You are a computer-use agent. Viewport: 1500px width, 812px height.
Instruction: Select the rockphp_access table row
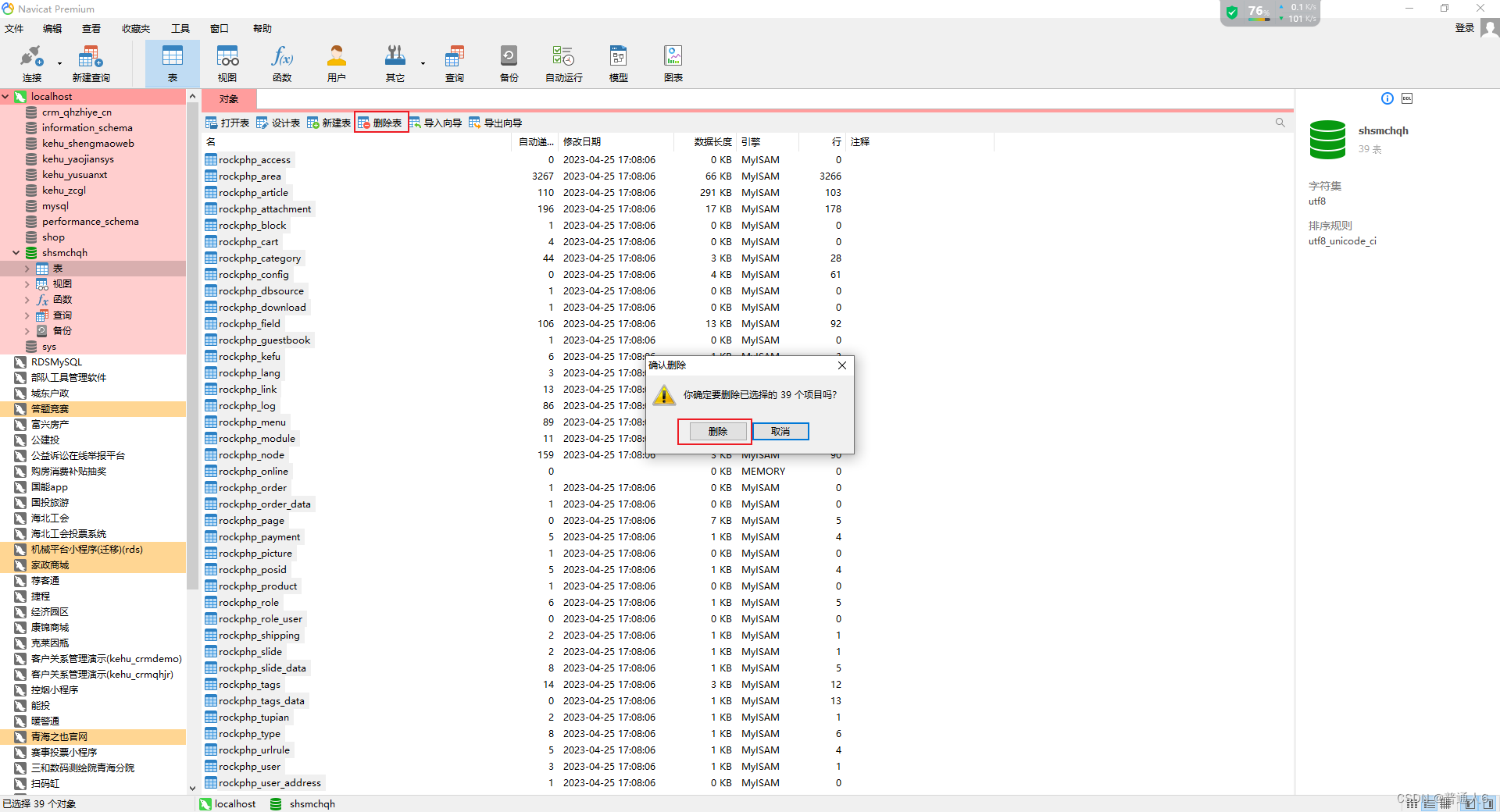[x=522, y=160]
